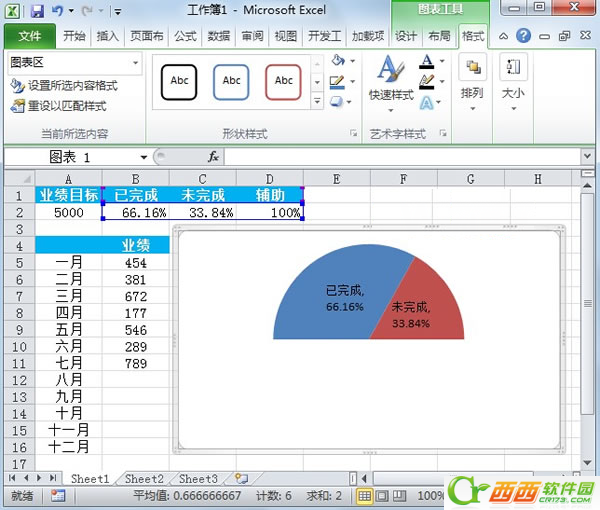Switch to Page Break Preview in status bar

pos(399,496)
